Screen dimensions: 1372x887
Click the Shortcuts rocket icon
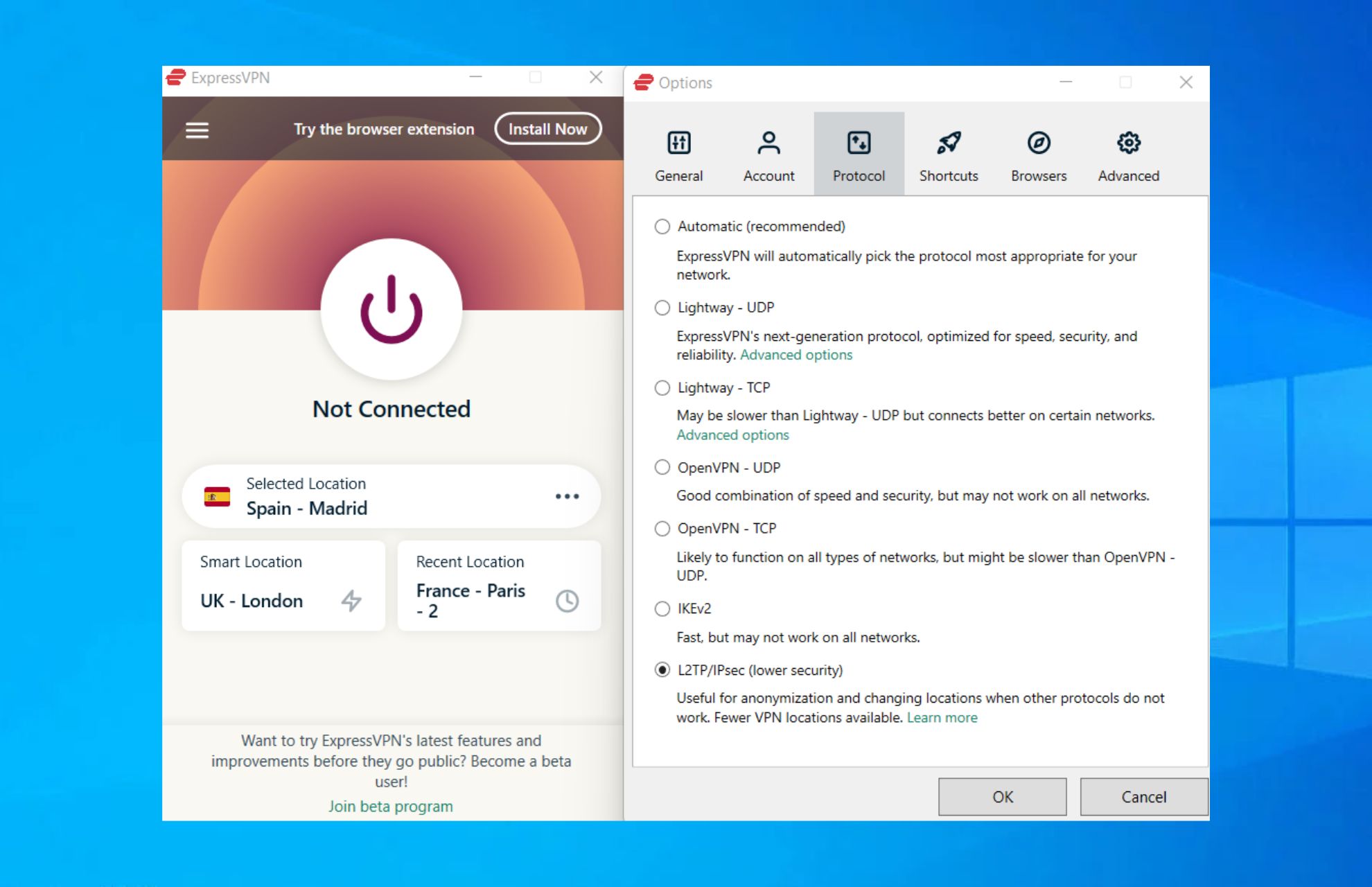[x=949, y=143]
